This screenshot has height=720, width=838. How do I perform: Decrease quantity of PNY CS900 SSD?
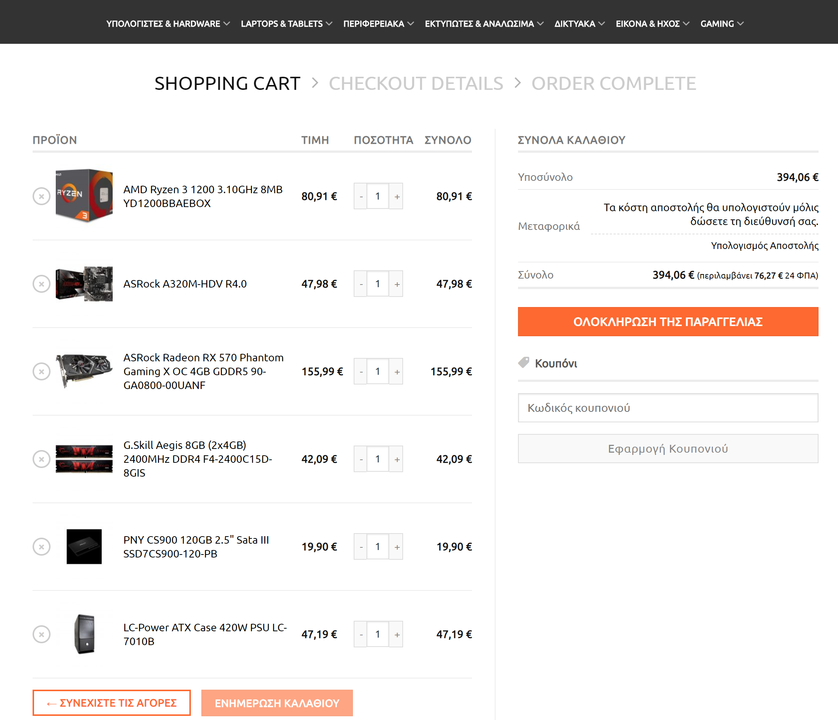coord(361,547)
